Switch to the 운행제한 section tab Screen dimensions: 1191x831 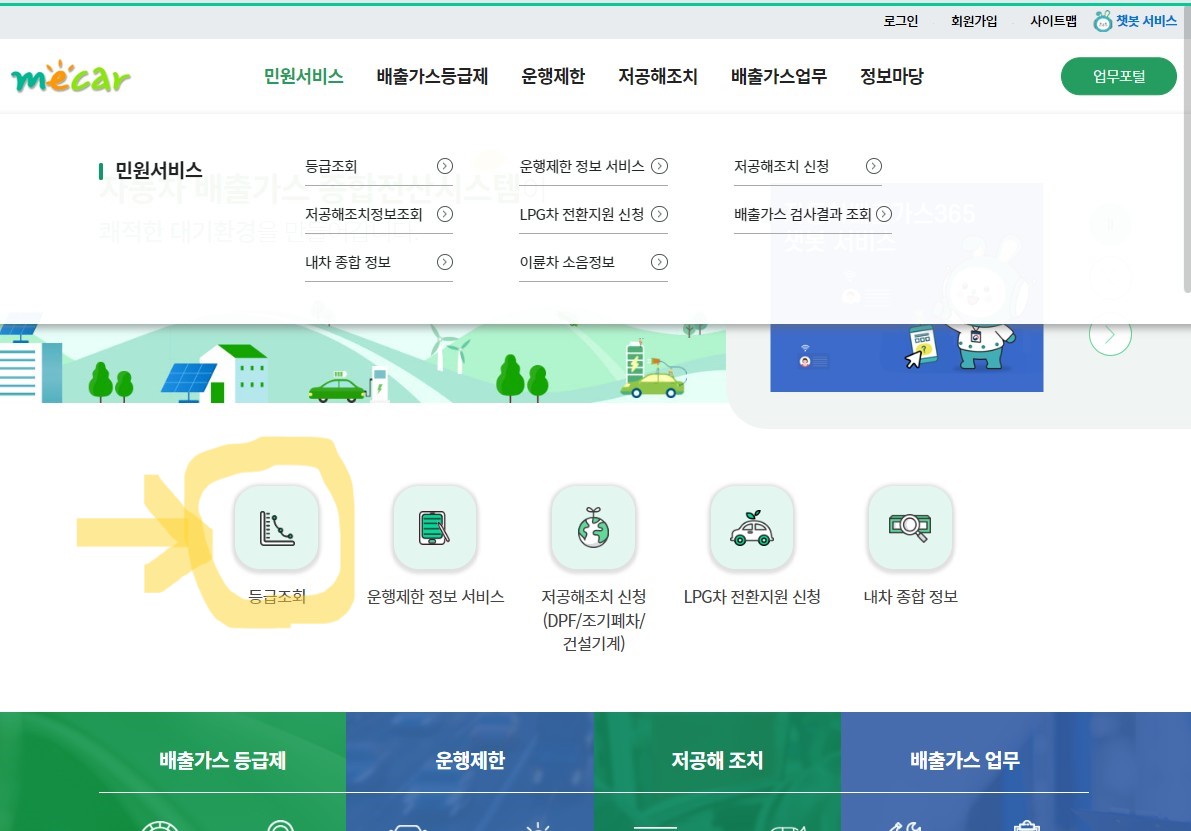(x=553, y=76)
